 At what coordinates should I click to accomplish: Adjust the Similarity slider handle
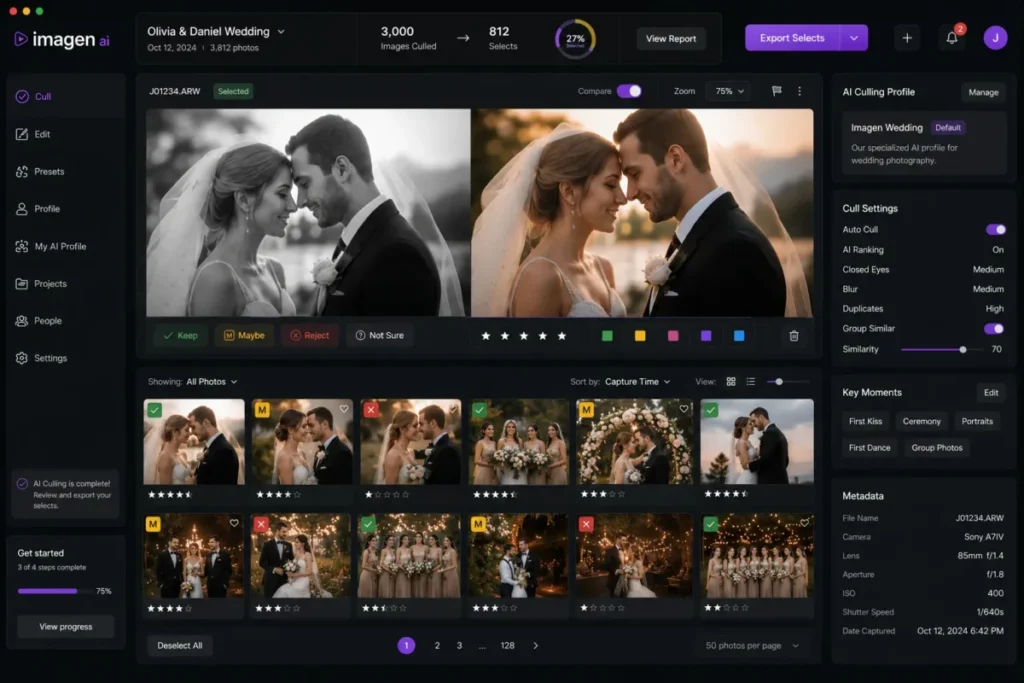(x=963, y=349)
